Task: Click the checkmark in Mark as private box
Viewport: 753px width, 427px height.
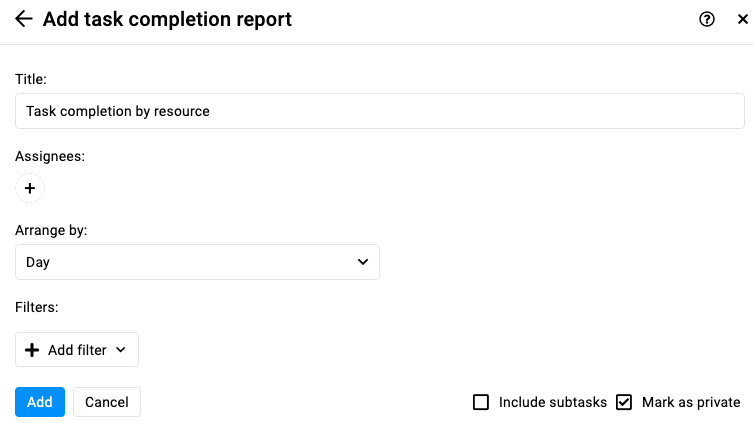Action: 624,402
